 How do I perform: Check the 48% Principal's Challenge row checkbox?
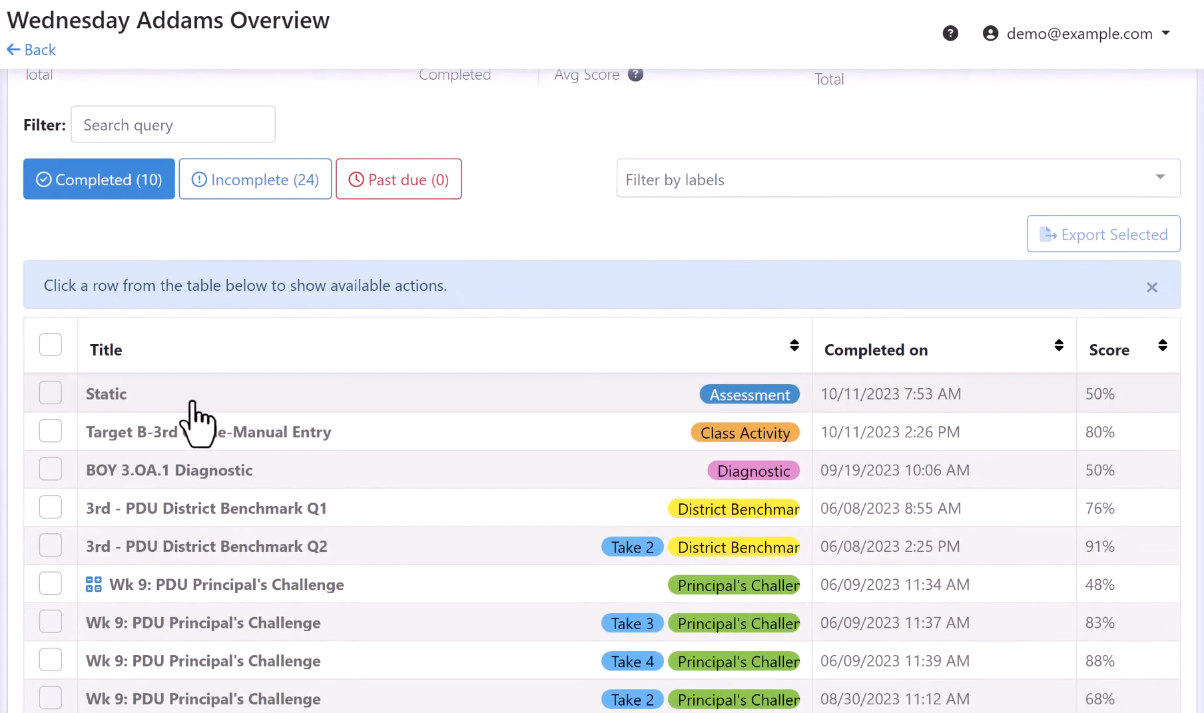[50, 583]
